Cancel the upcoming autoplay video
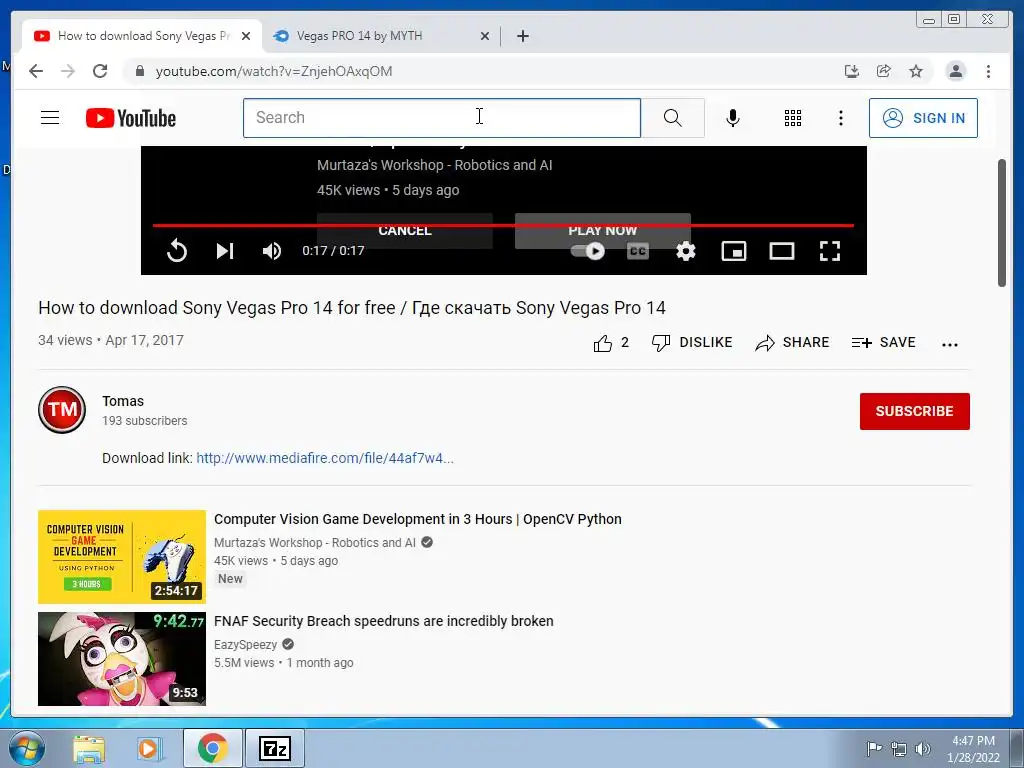1024x768 pixels. coord(405,231)
